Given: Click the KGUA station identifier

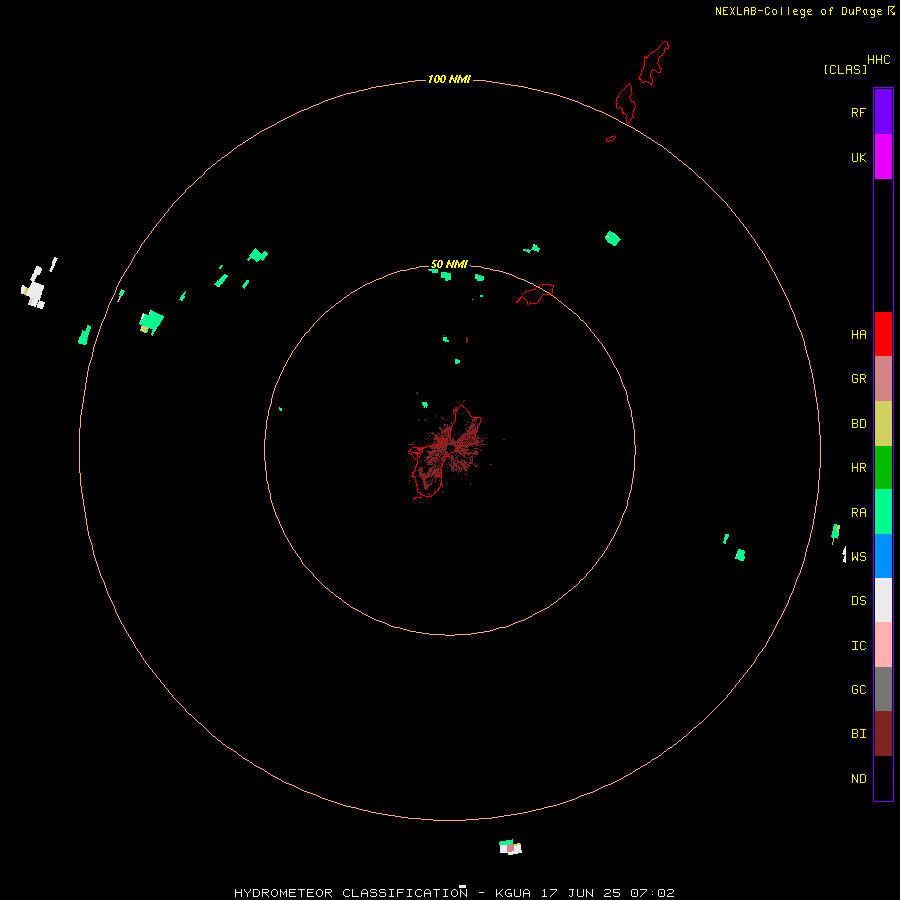Looking at the screenshot, I should pyautogui.click(x=513, y=893).
